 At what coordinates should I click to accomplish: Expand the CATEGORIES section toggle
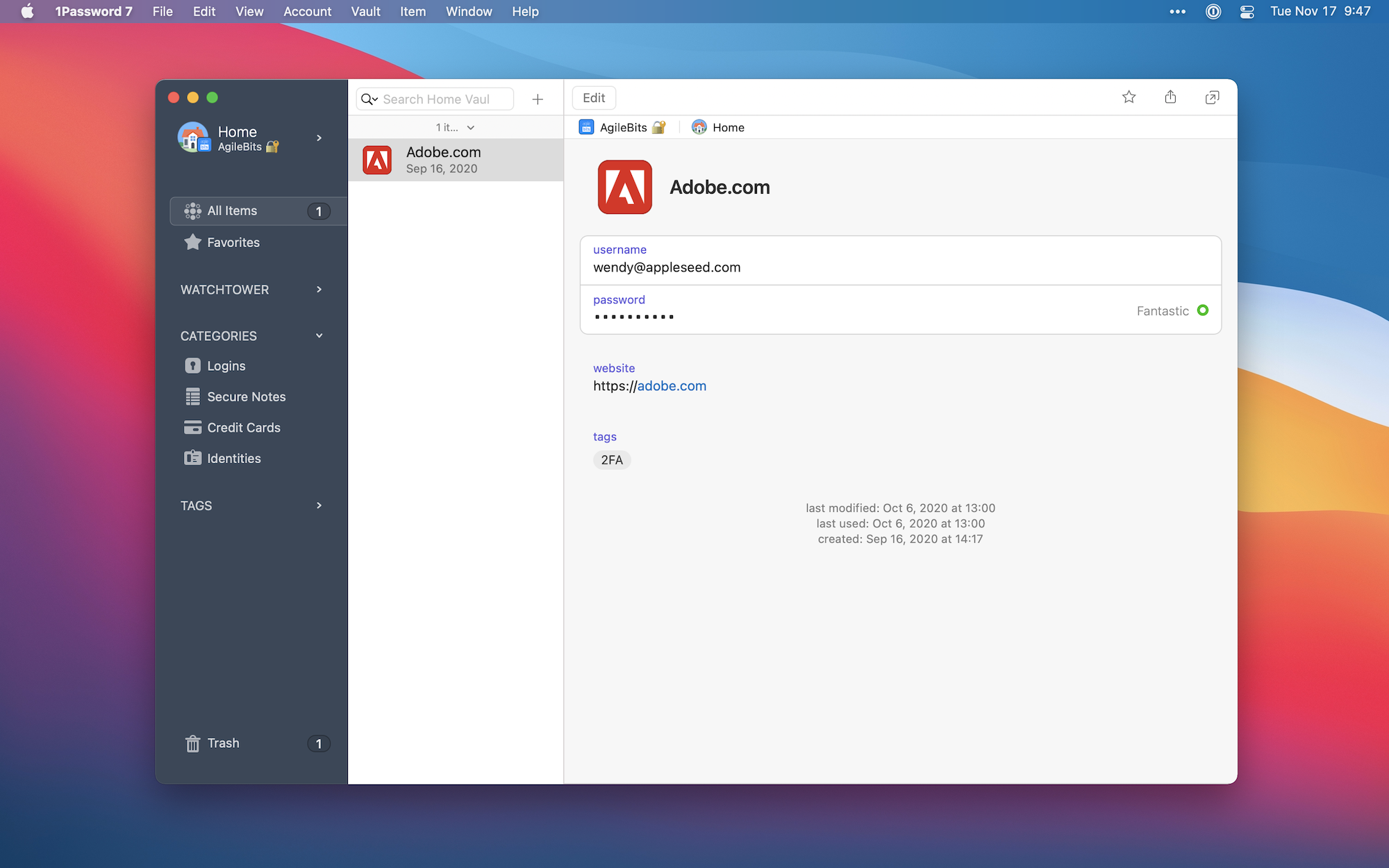pyautogui.click(x=319, y=335)
